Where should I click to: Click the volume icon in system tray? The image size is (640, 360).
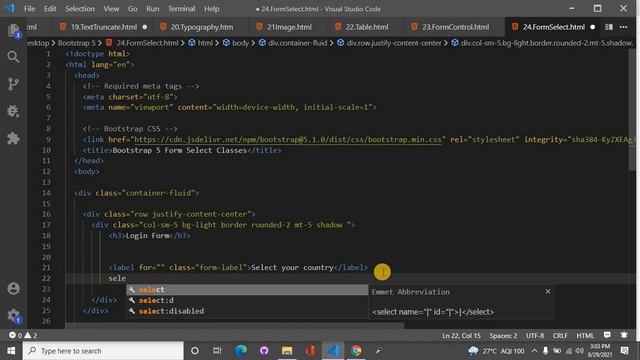580,351
